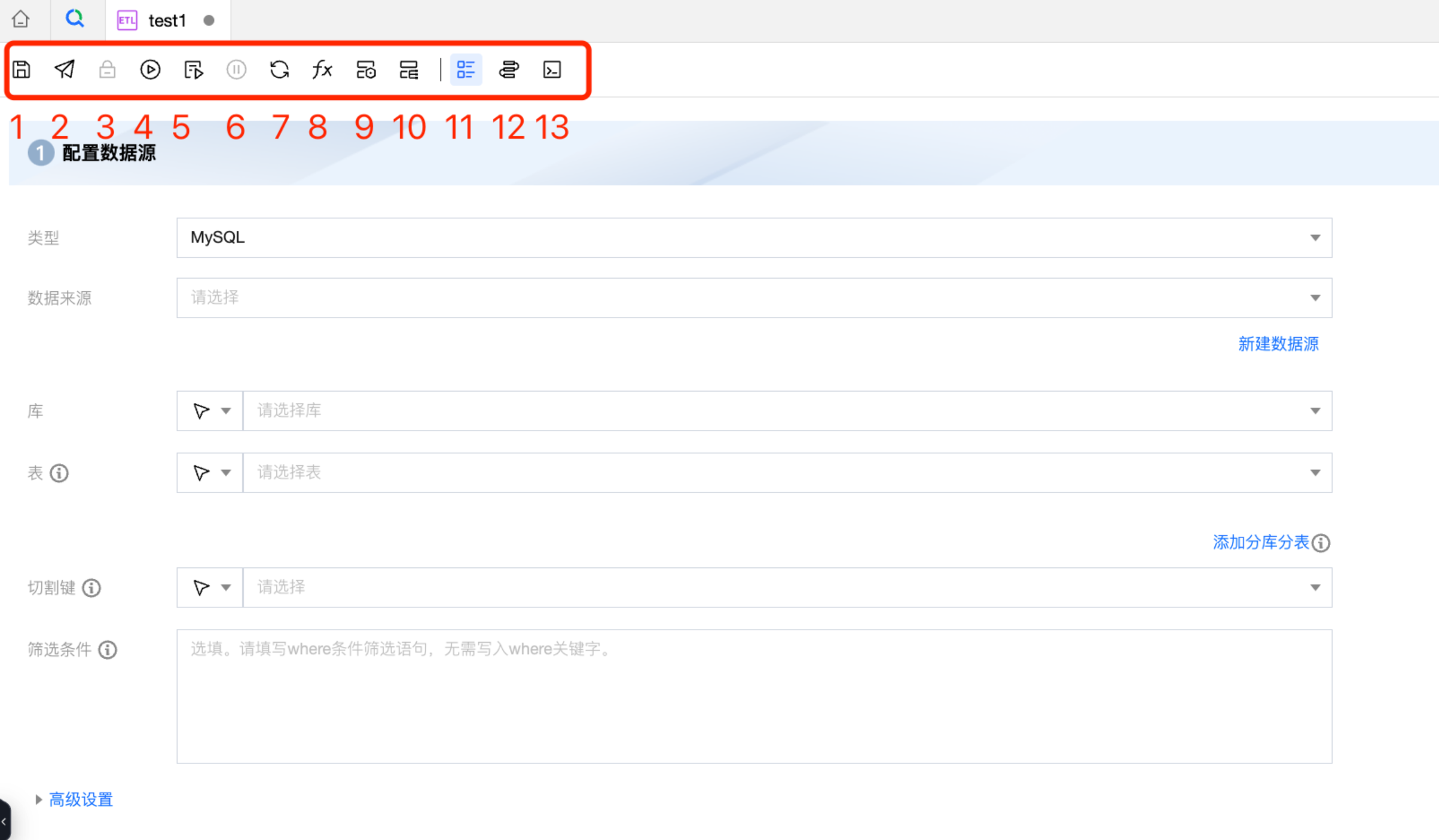This screenshot has height=840, width=1439.
Task: Click the 新建数据源 link
Action: 1278,344
